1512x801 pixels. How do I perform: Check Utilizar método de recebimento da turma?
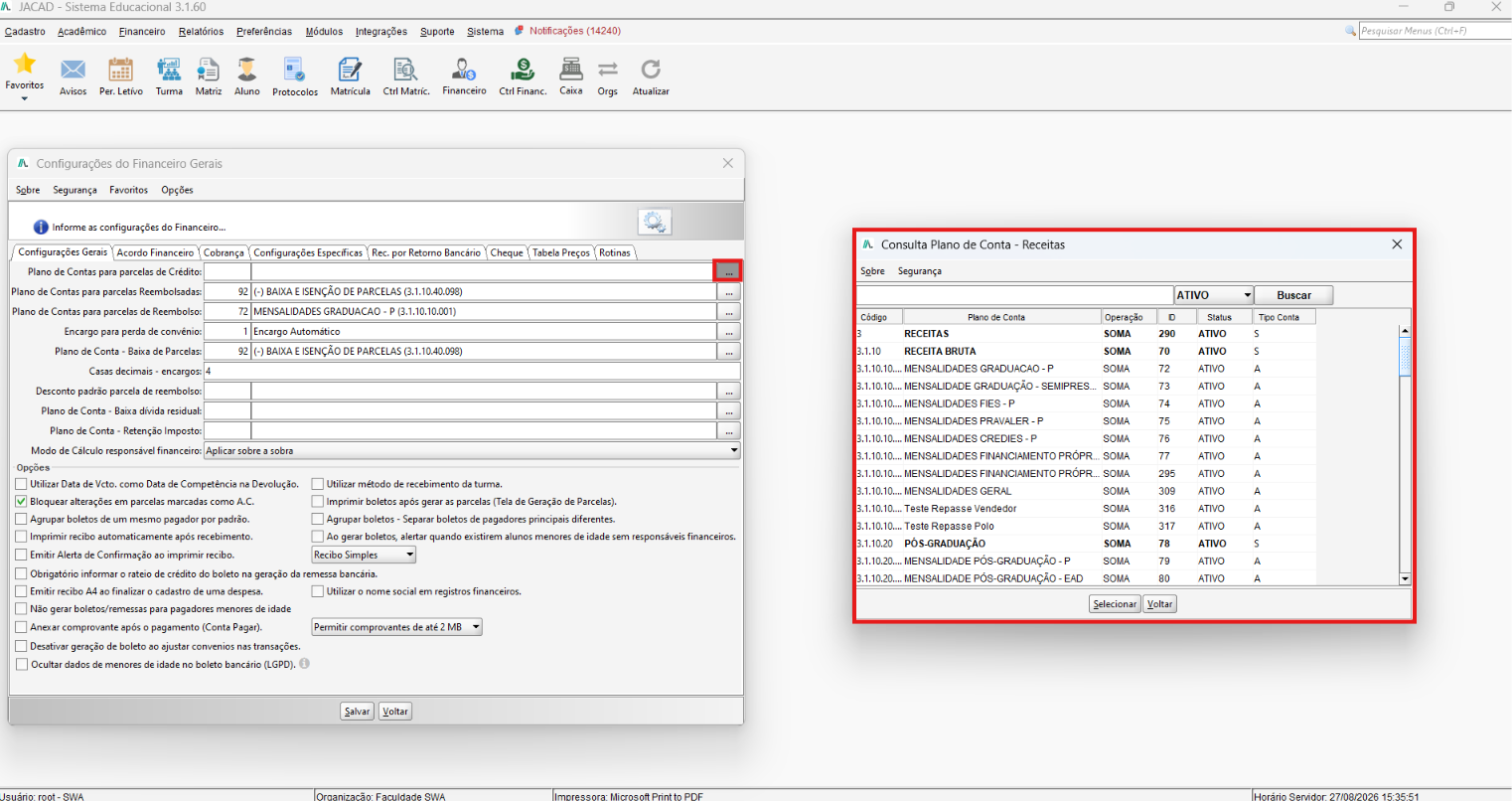[318, 484]
